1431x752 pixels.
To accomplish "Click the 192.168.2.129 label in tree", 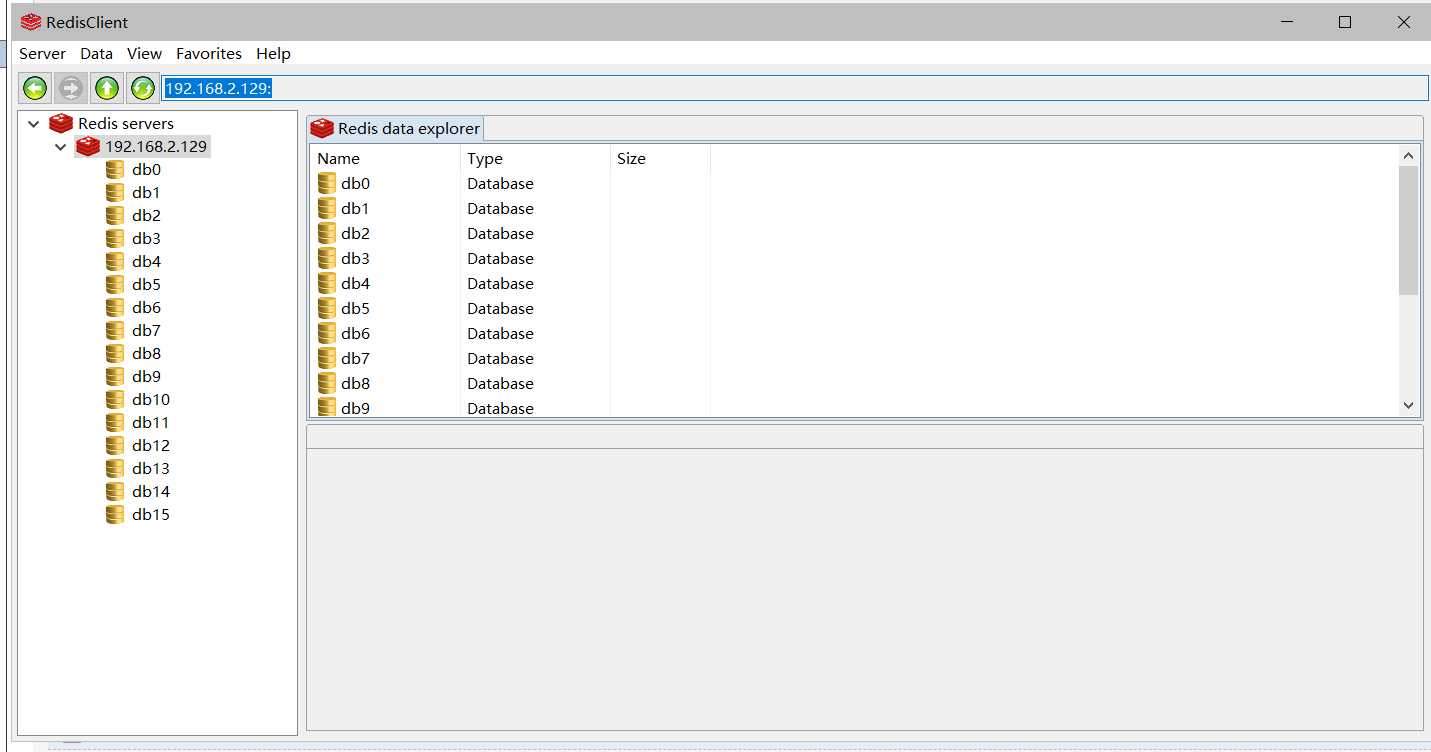I will tap(156, 146).
